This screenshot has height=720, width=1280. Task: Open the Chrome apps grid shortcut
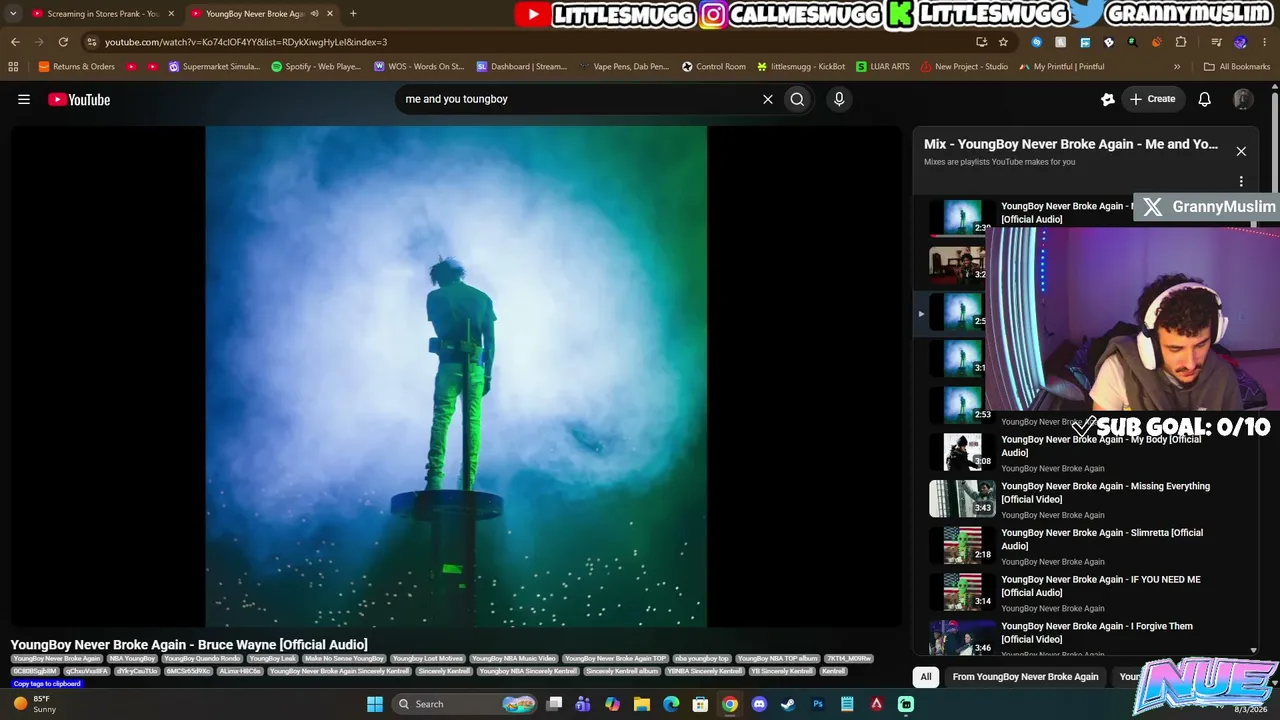13,67
